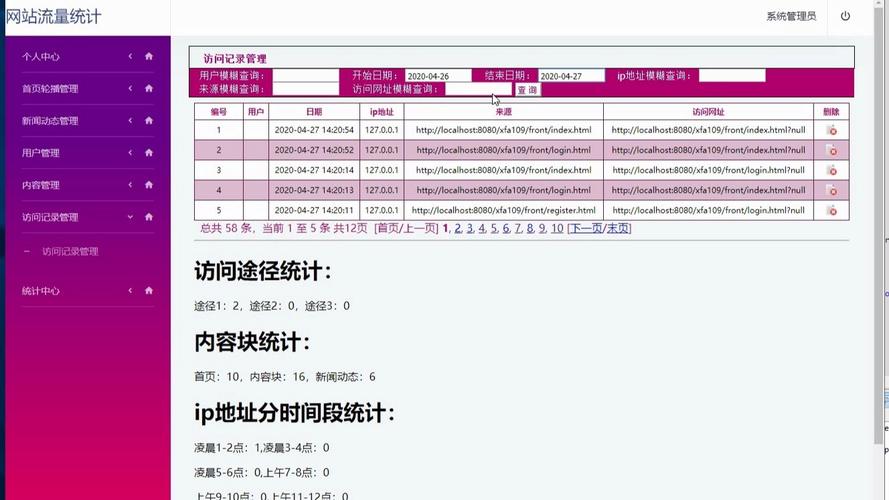889x500 pixels.
Task: Click the power logout icon
Action: click(x=845, y=16)
